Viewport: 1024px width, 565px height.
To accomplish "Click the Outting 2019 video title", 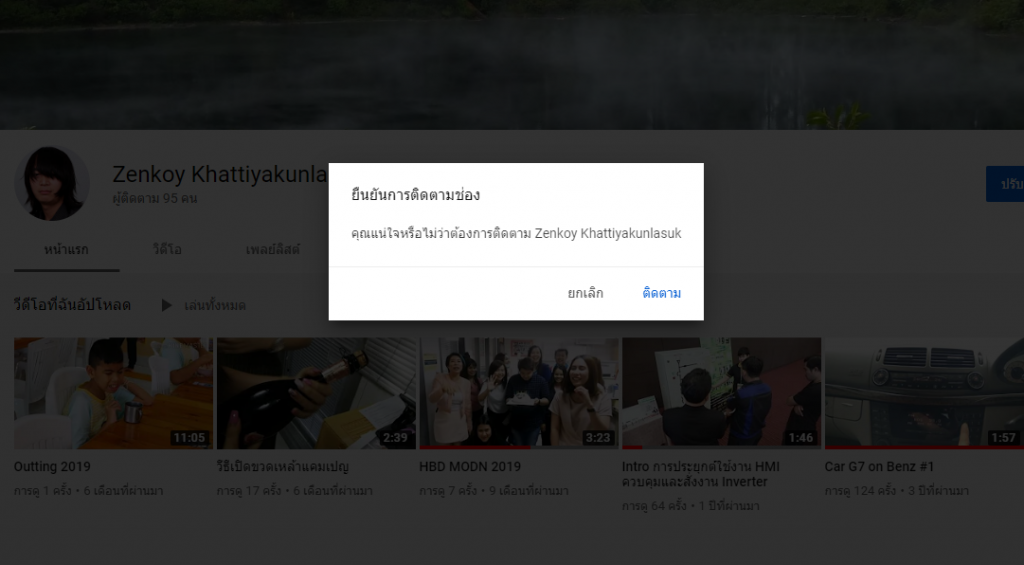I will (52, 467).
